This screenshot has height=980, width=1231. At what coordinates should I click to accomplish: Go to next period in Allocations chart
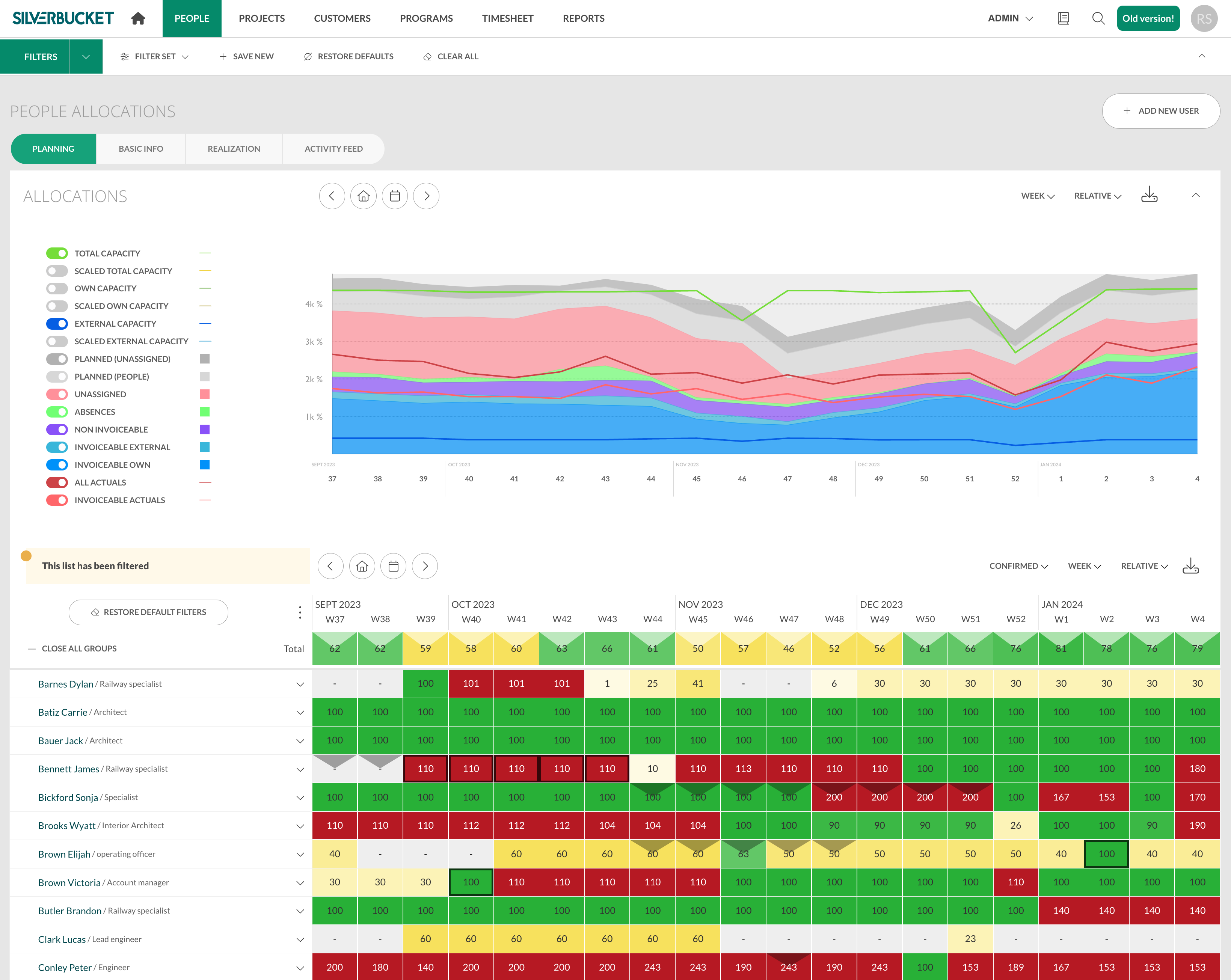coord(426,196)
